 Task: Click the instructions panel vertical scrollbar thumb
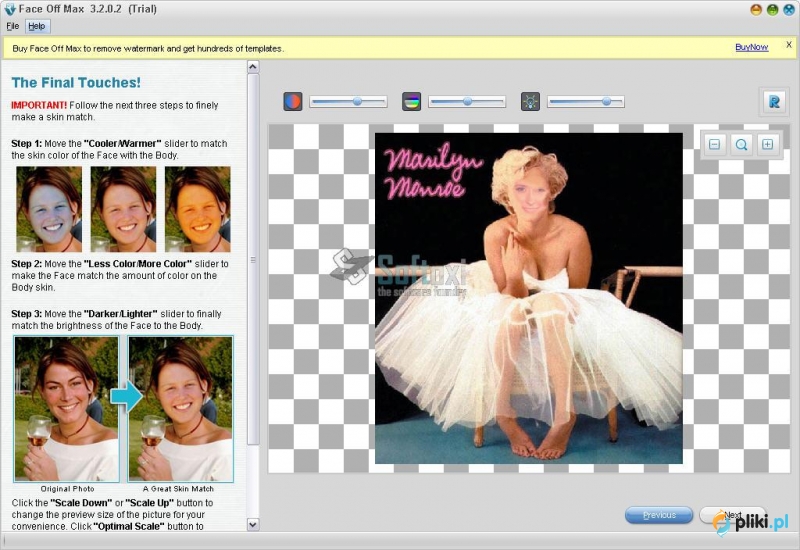(x=253, y=259)
